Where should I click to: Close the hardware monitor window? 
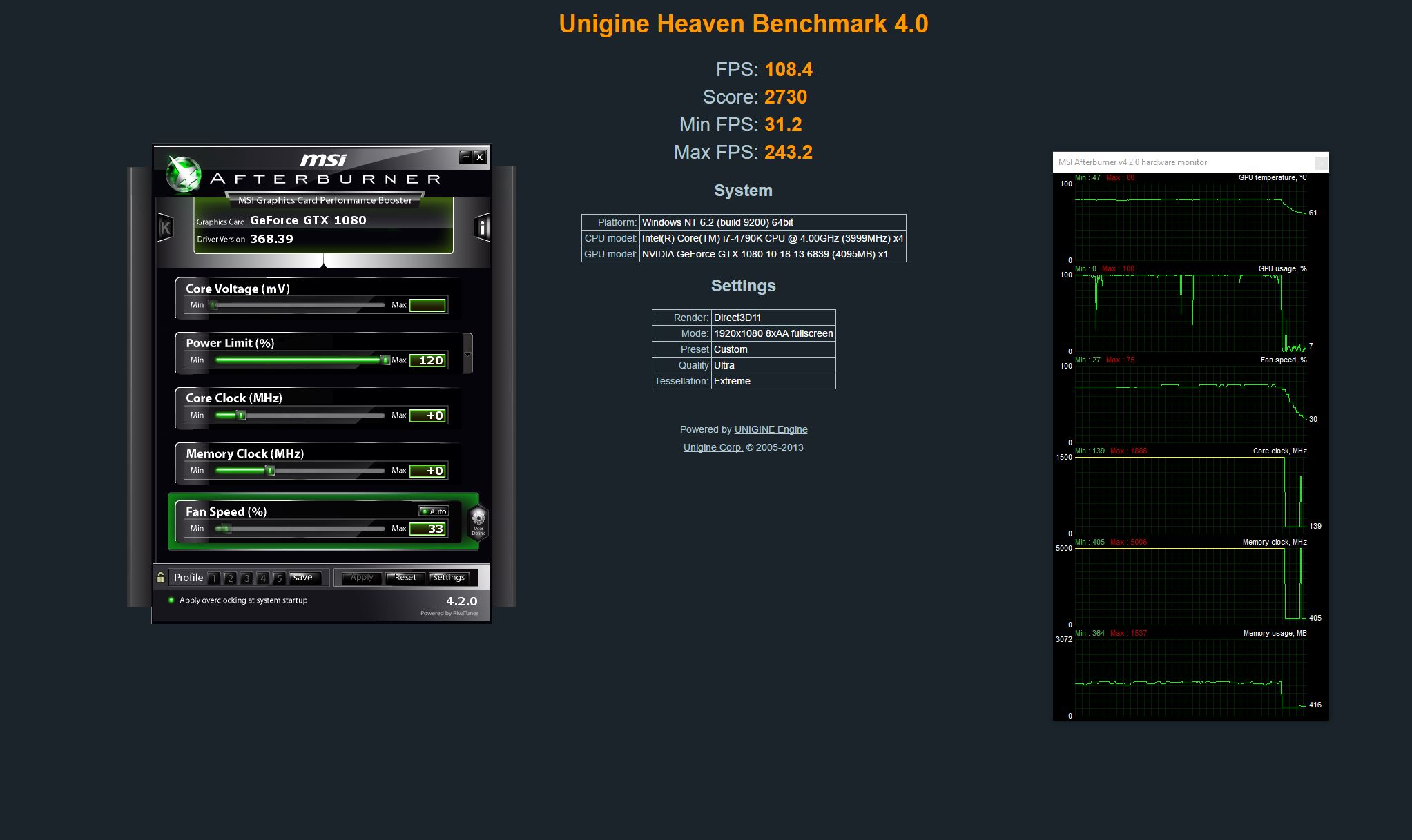click(x=1321, y=162)
